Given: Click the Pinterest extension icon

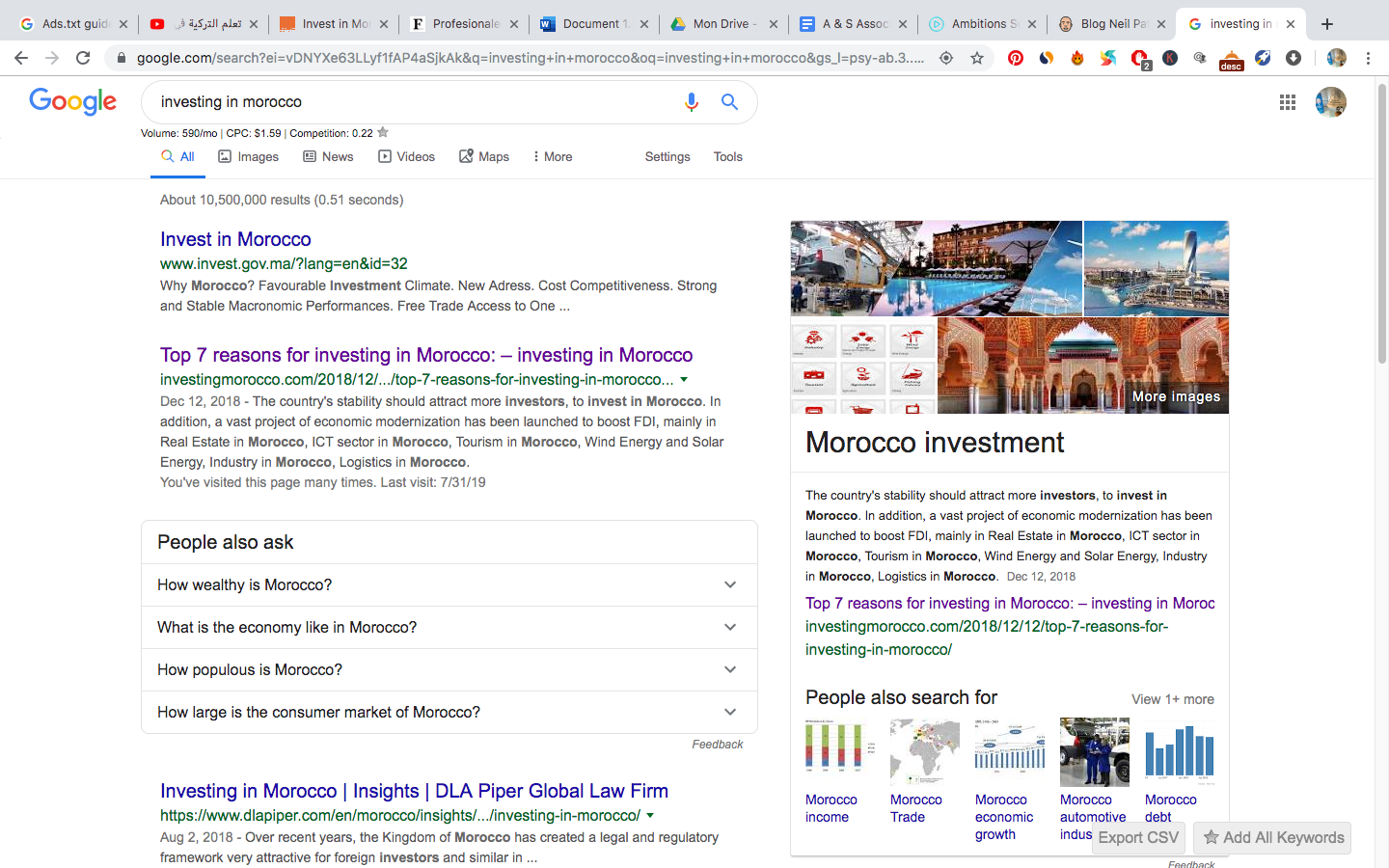Looking at the screenshot, I should pos(1016,58).
